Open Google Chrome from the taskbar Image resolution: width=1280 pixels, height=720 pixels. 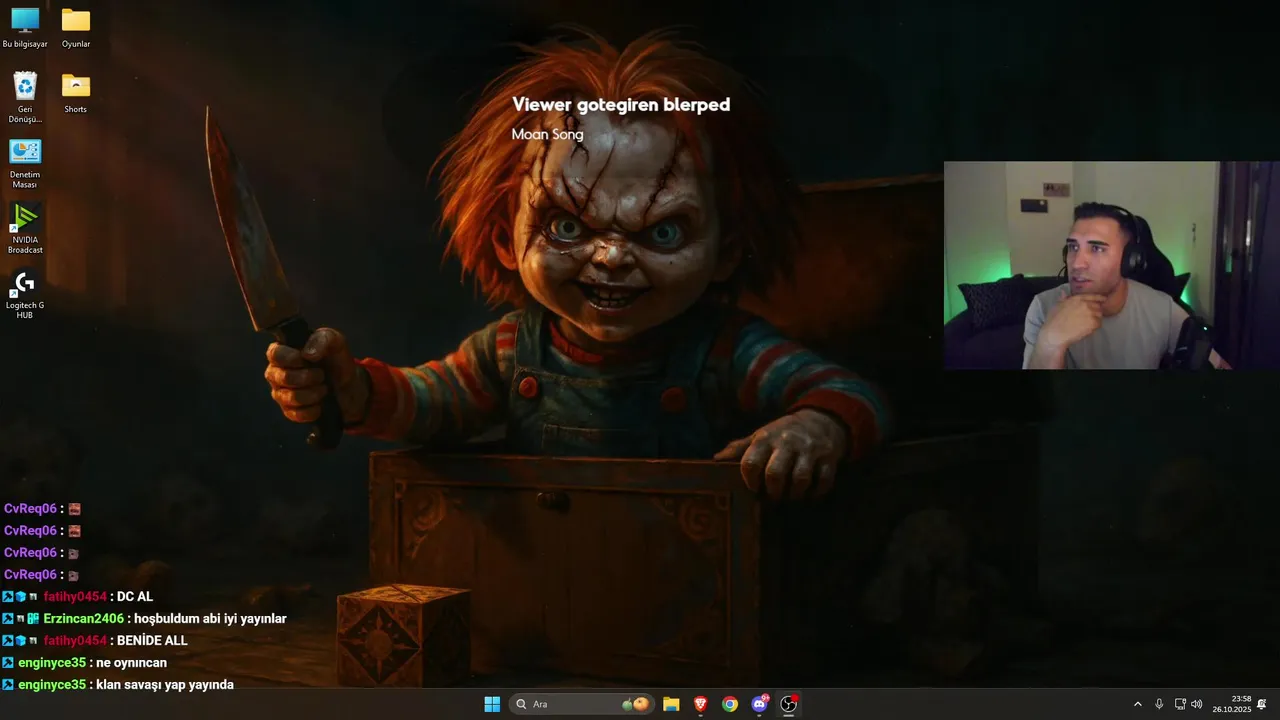(730, 704)
